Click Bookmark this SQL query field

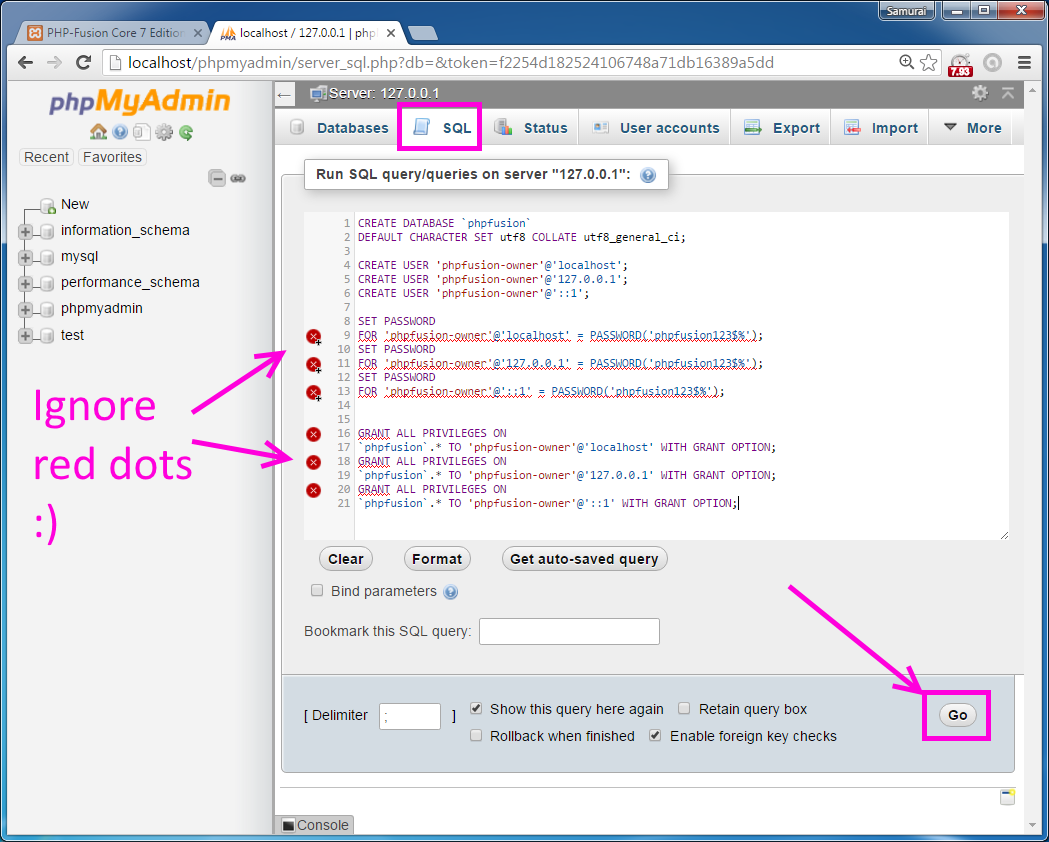click(x=569, y=631)
